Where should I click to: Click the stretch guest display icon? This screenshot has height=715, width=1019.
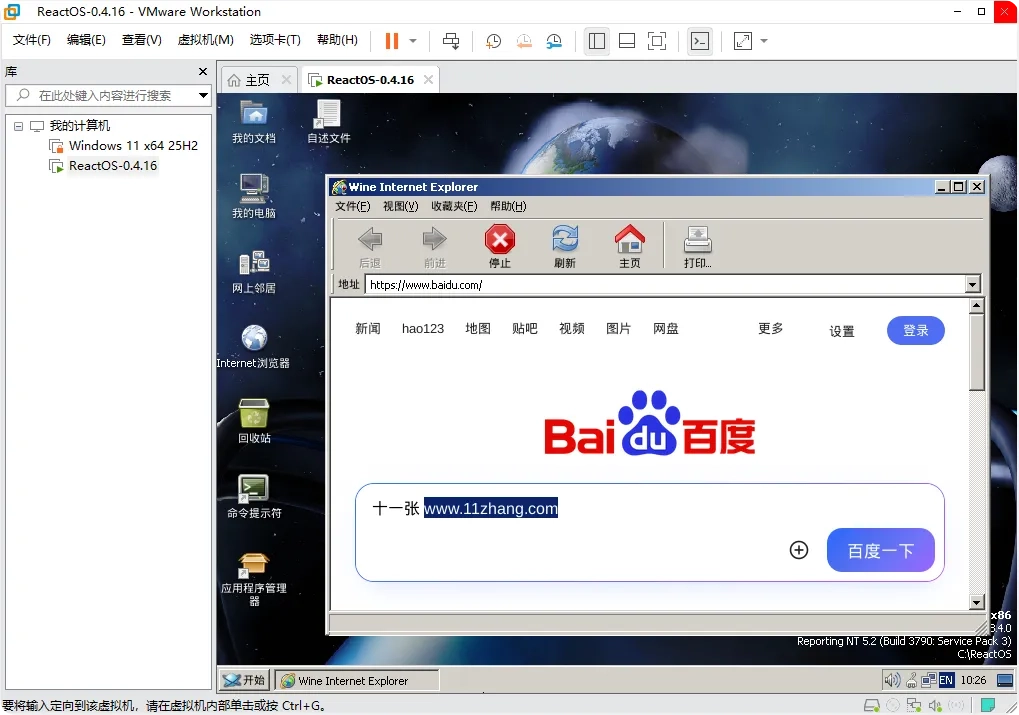743,41
